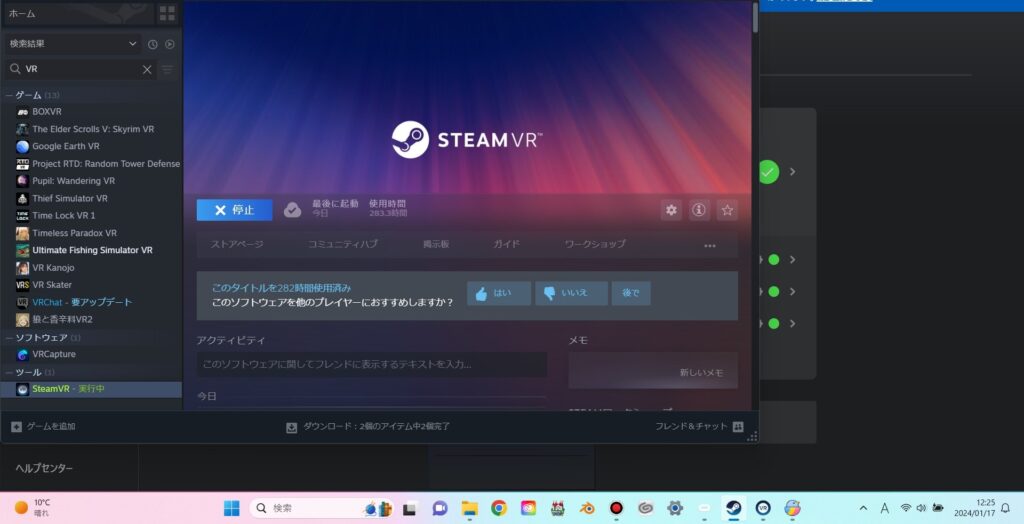Switch library to grid collections view
1024x524 pixels.
[x=167, y=13]
